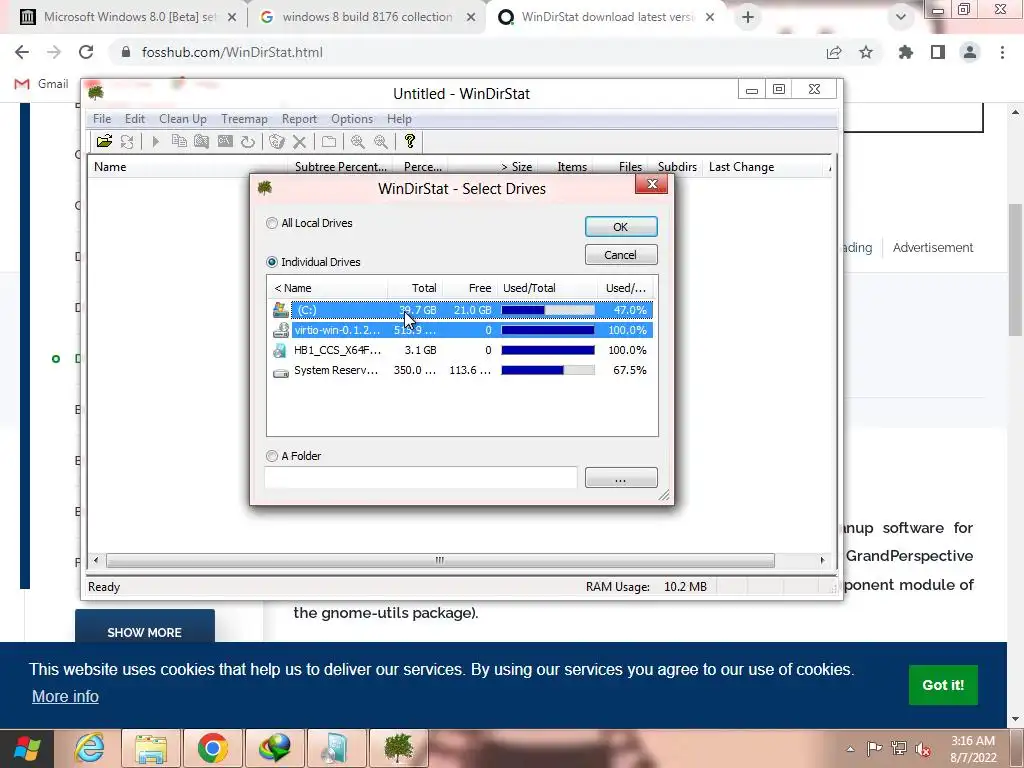Viewport: 1024px width, 768px height.
Task: Open the Treemap menu
Action: pos(244,119)
